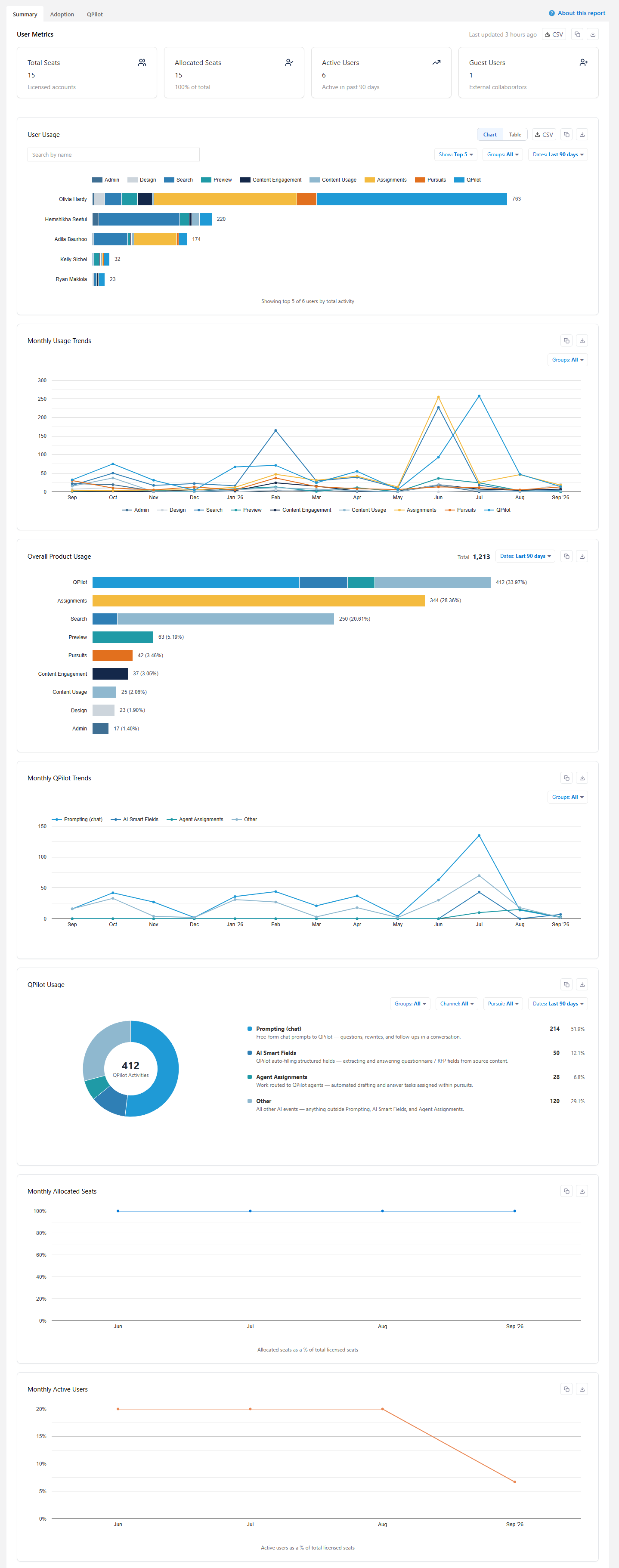
Task: Open QPilot Usage Groups dropdown
Action: point(410,1004)
